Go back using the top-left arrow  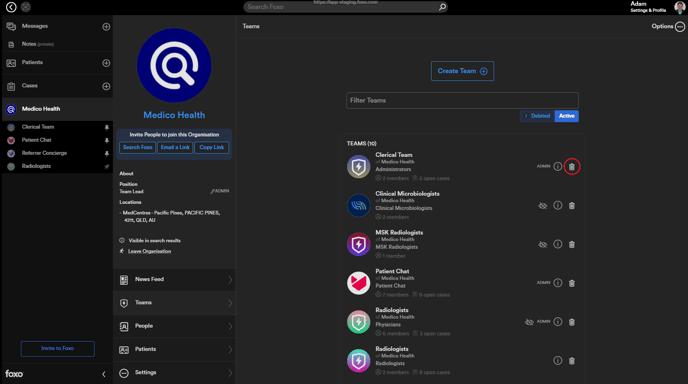11,7
